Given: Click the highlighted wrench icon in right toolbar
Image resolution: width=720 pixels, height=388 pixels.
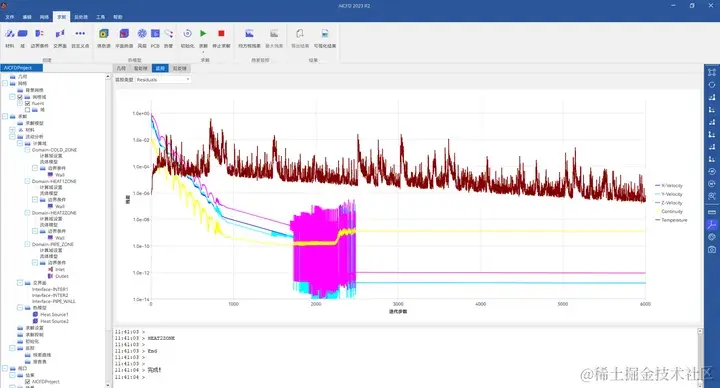Looking at the screenshot, I should [x=712, y=225].
